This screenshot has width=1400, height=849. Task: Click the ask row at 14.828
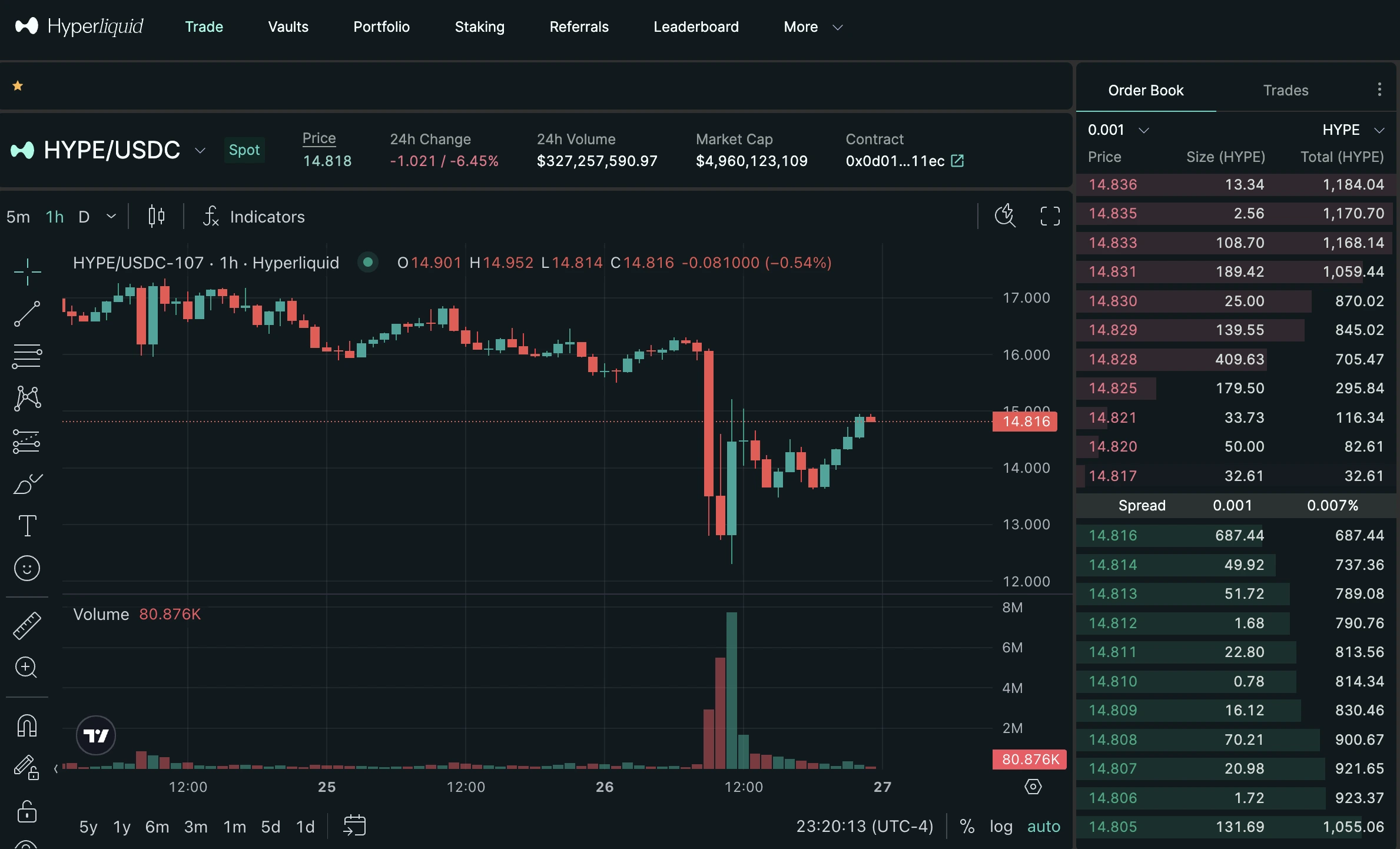pos(1236,359)
